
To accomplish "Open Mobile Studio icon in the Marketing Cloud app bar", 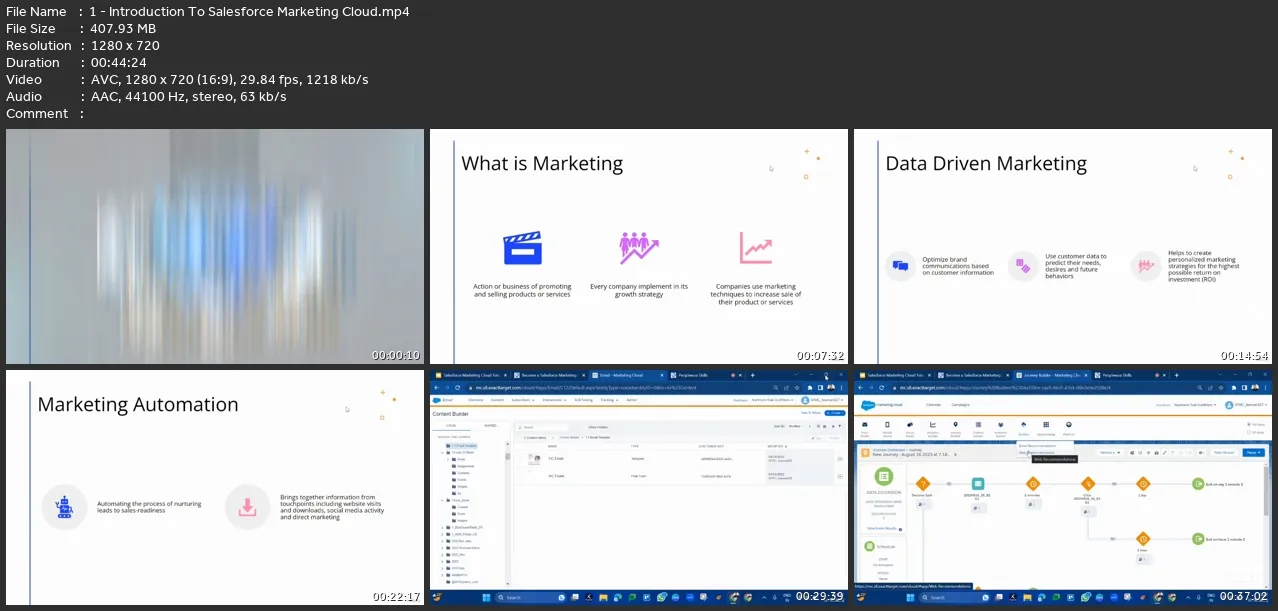I will point(887,424).
